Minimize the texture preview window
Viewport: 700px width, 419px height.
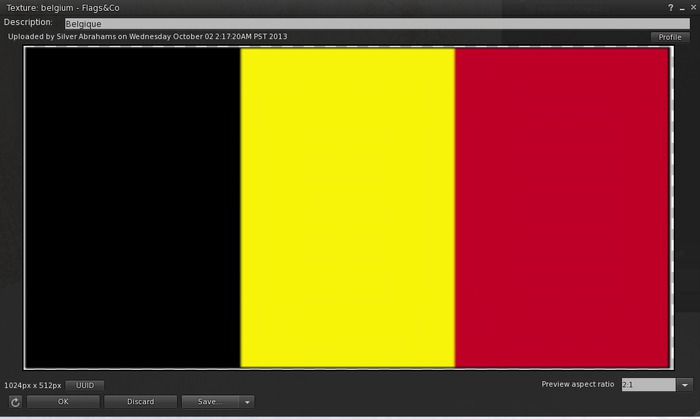click(682, 8)
